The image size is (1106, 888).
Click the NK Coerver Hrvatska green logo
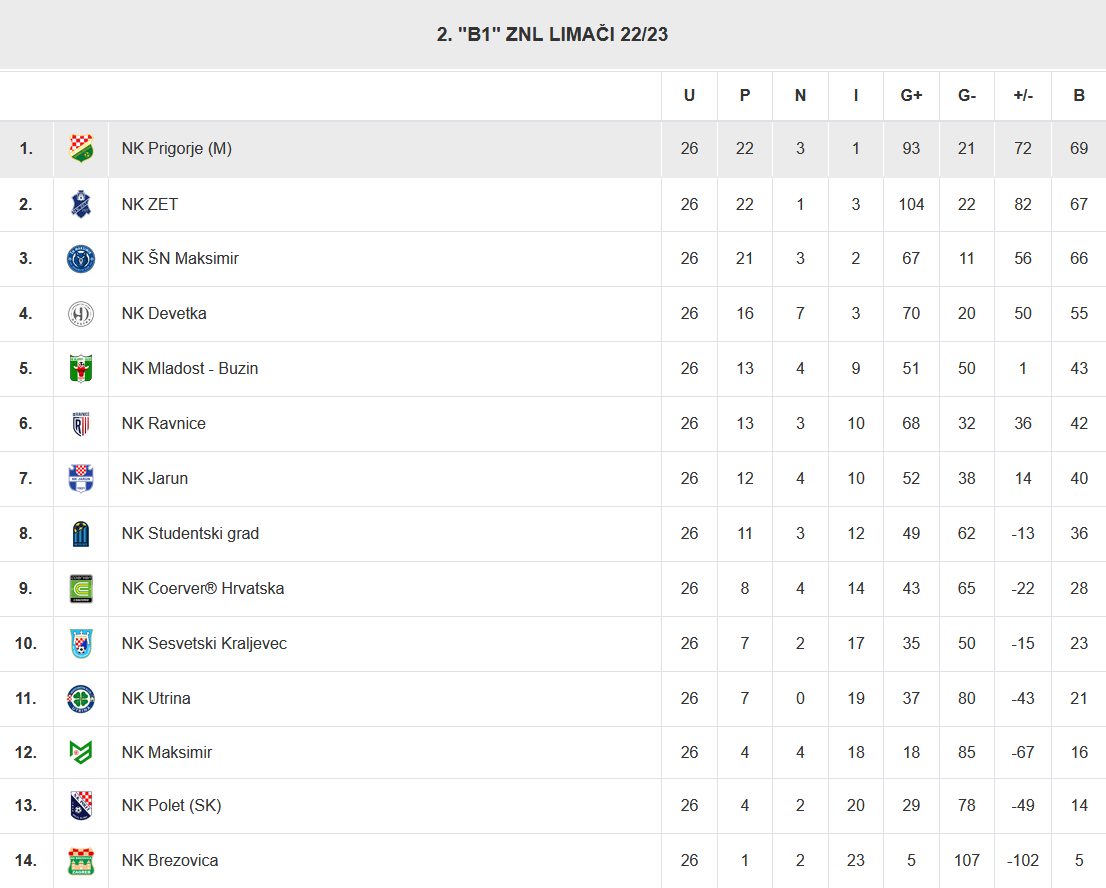pos(81,588)
